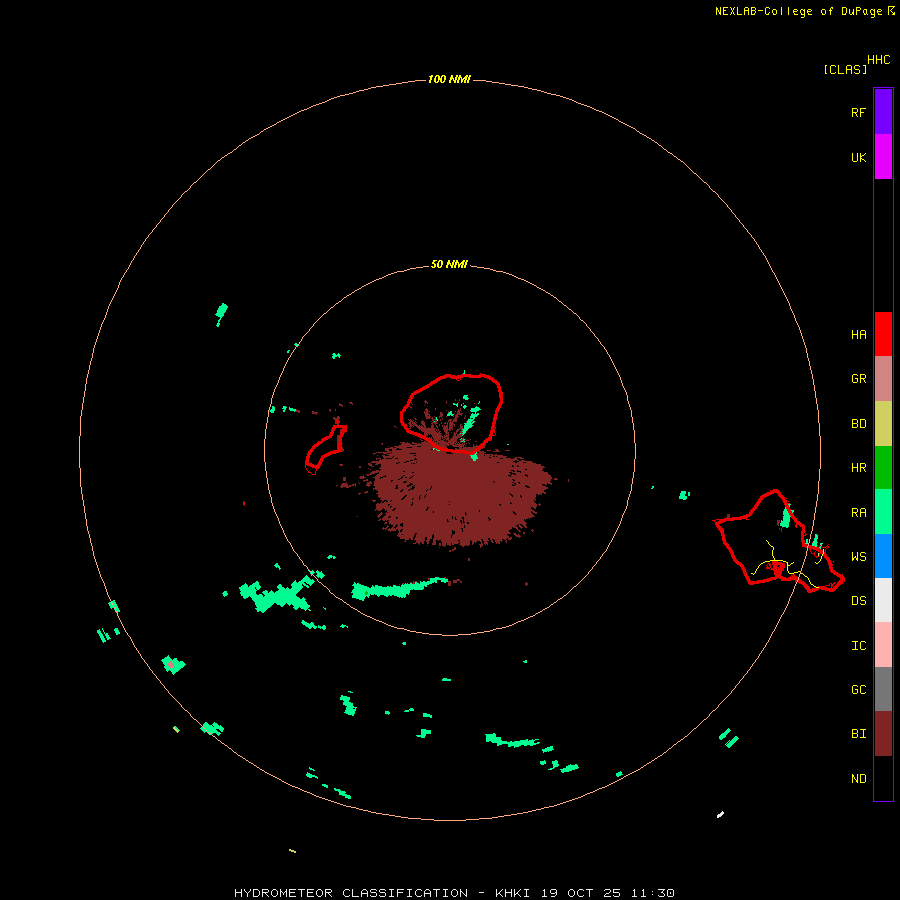Click the UK magenta legend swatch
The width and height of the screenshot is (900, 900).
883,157
